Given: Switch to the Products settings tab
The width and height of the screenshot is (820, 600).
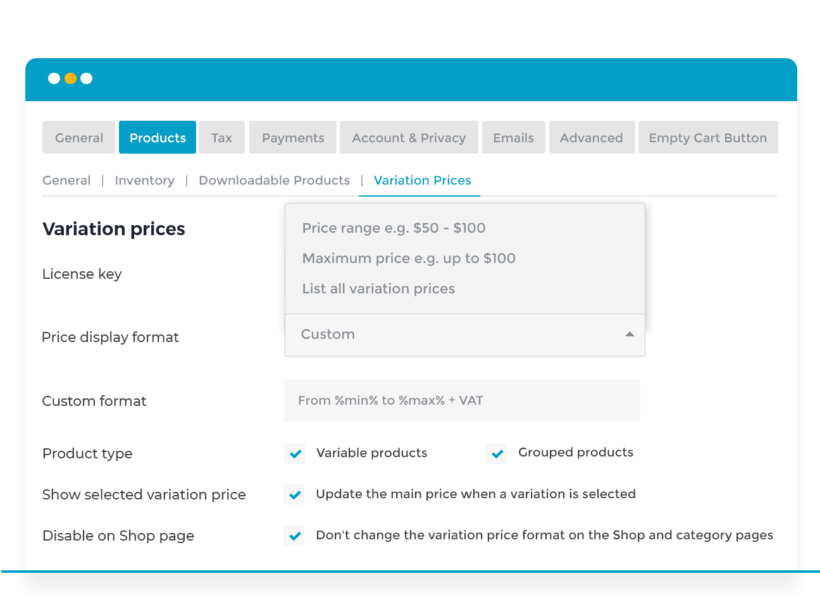Looking at the screenshot, I should [157, 137].
